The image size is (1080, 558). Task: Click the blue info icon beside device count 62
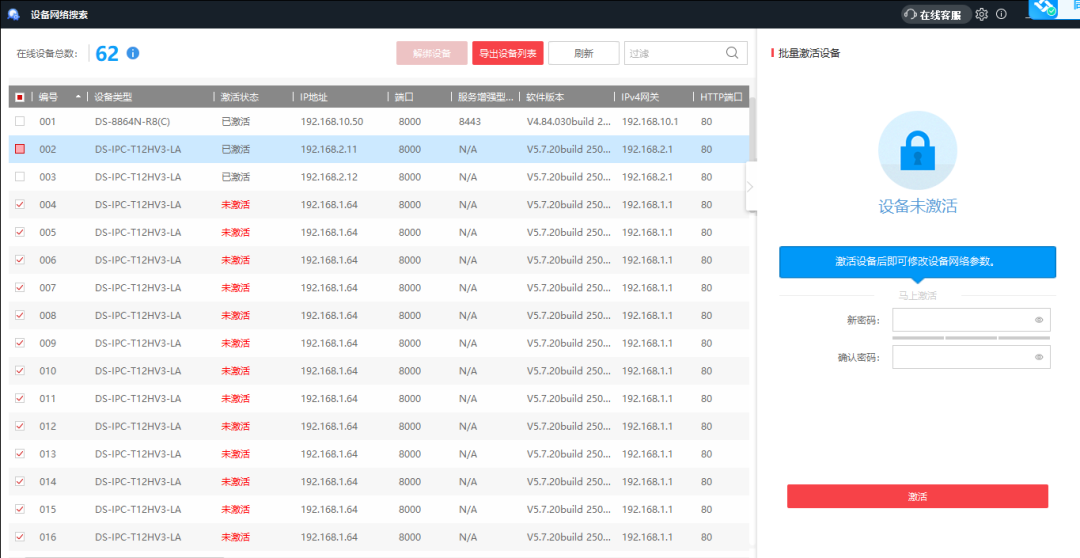click(x=133, y=53)
